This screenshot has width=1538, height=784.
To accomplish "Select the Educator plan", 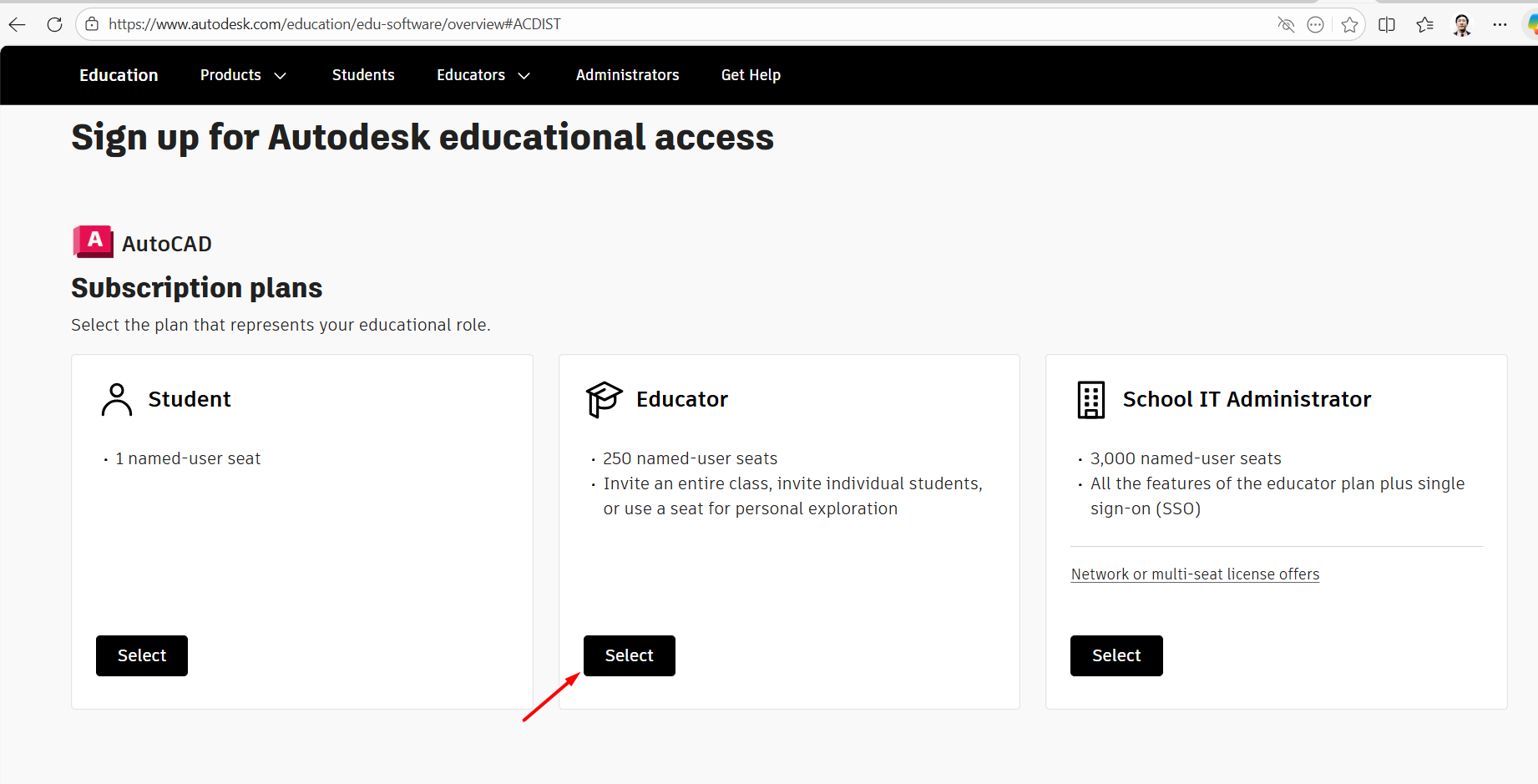I will click(629, 655).
